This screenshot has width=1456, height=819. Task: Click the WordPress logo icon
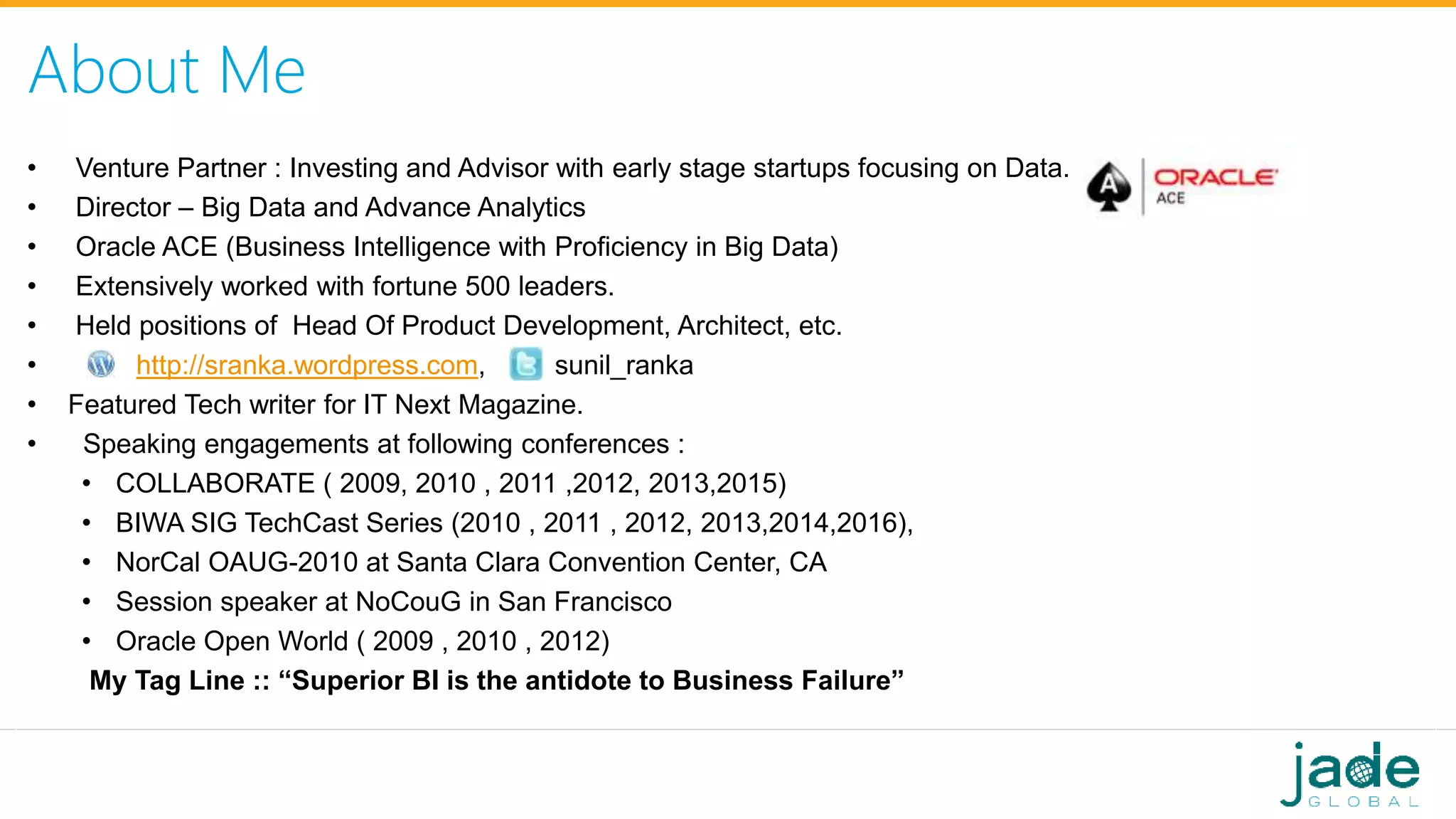click(x=101, y=364)
